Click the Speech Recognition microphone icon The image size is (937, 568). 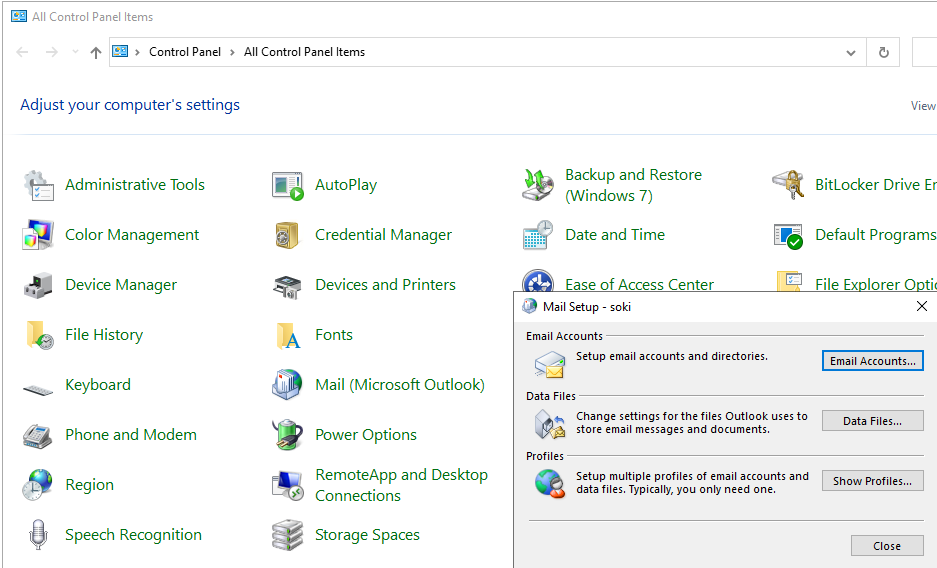[38, 534]
